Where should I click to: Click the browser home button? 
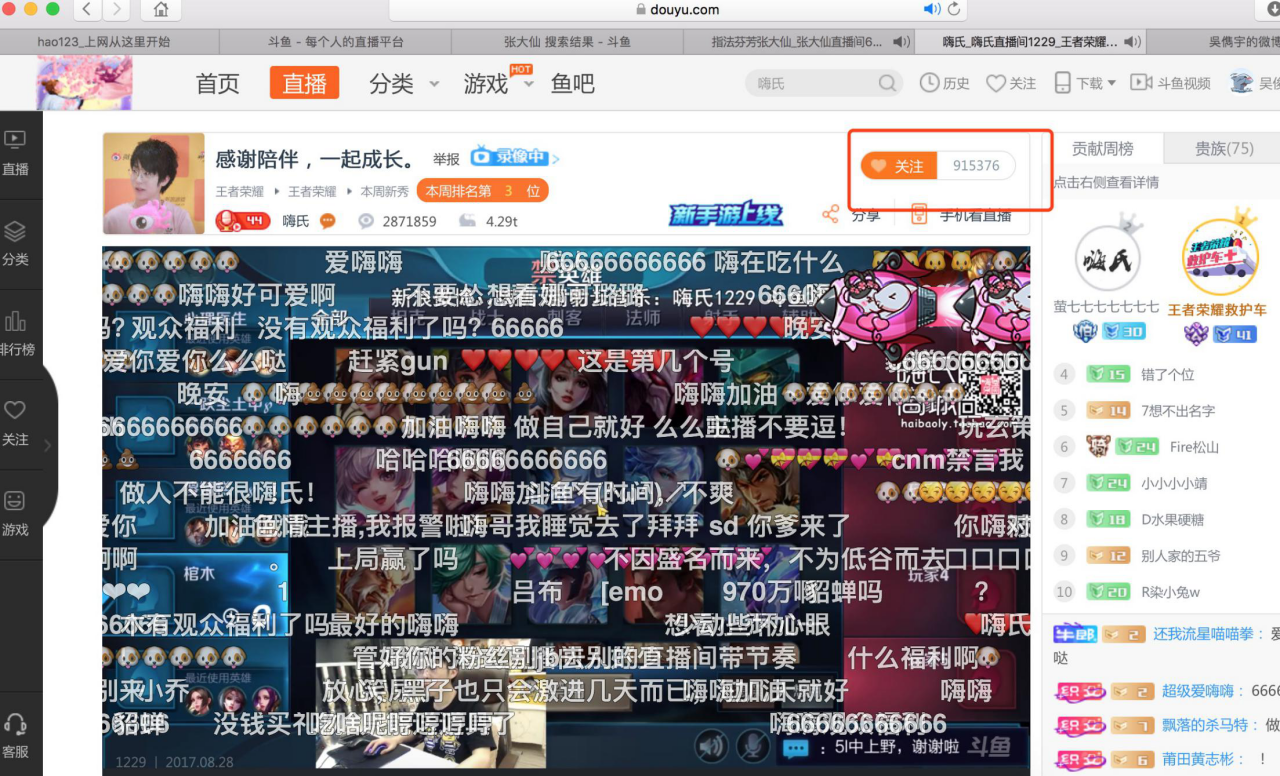pyautogui.click(x=160, y=10)
